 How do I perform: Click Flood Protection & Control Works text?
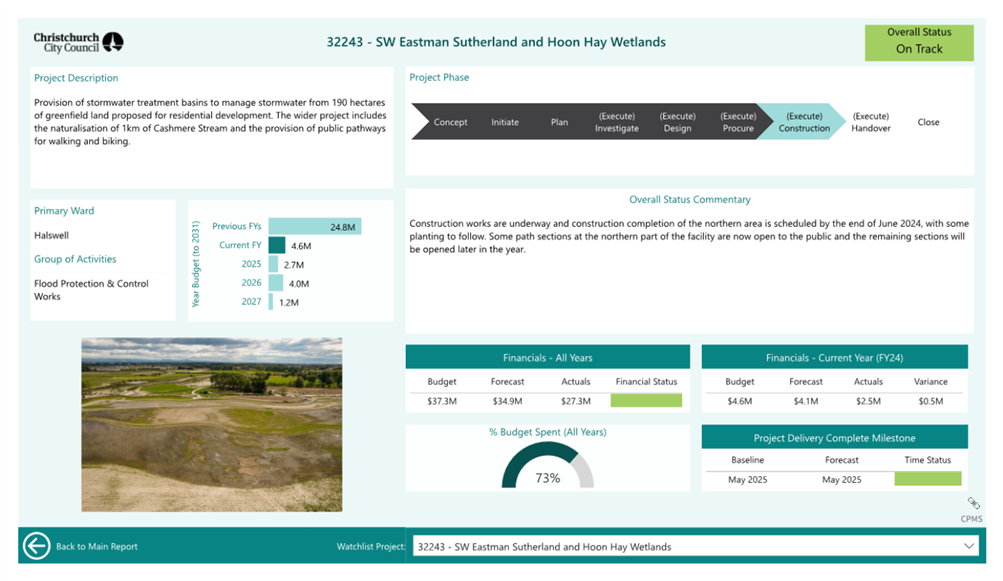pyautogui.click(x=91, y=290)
